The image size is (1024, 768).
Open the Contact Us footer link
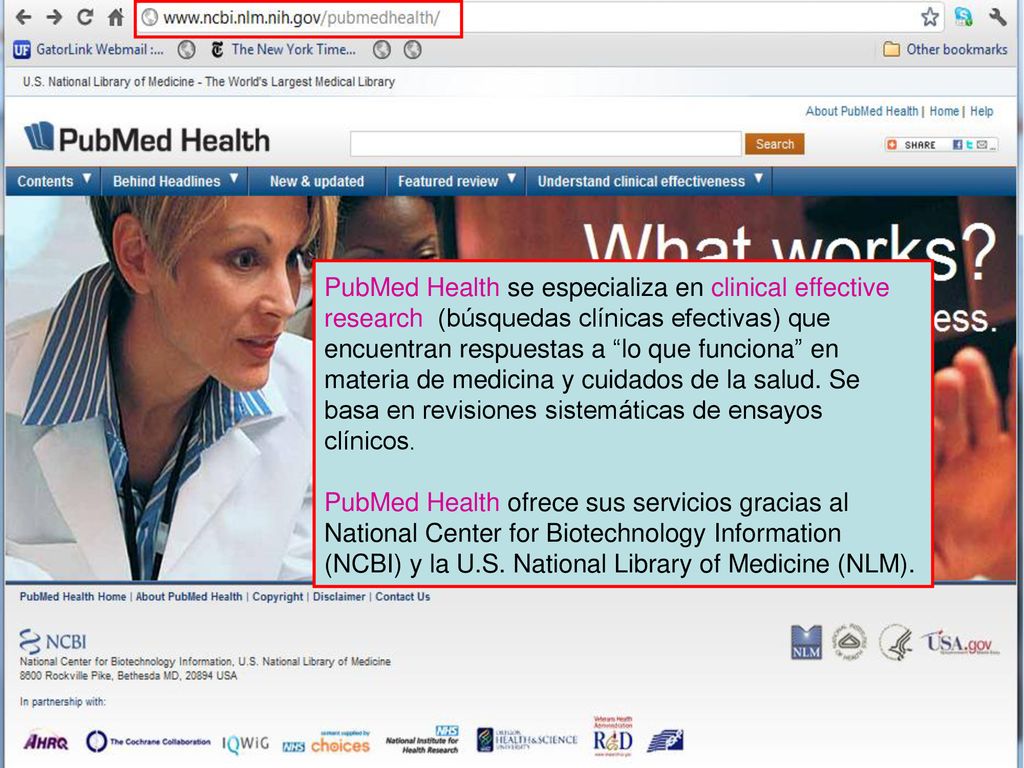(x=402, y=596)
